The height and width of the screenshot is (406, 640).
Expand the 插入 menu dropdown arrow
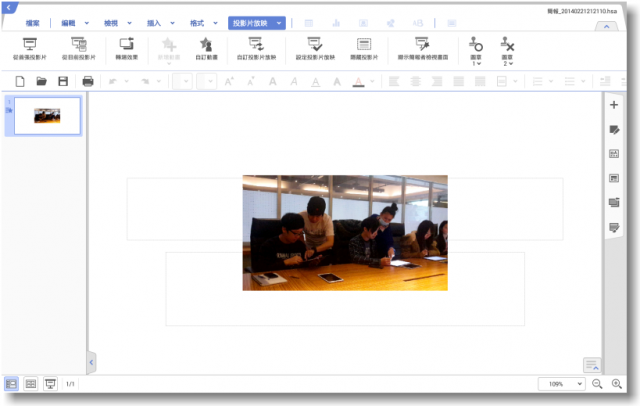tap(172, 23)
